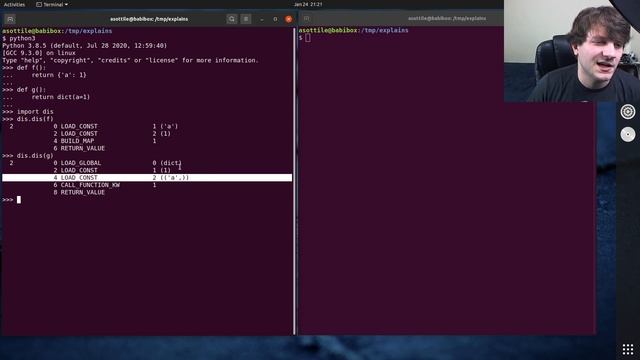The width and height of the screenshot is (640, 360).
Task: Click the CALL_FUNCTION_KW instruction line
Action: pyautogui.click(x=104, y=185)
